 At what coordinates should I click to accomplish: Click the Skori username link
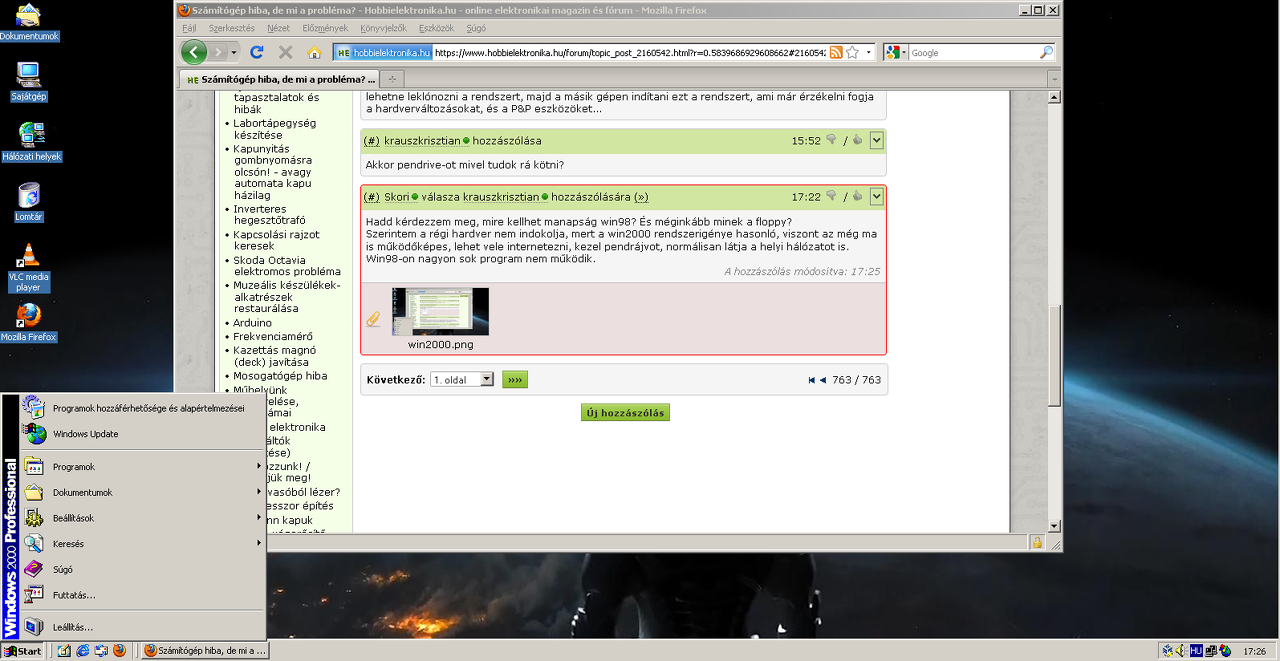[x=397, y=197]
